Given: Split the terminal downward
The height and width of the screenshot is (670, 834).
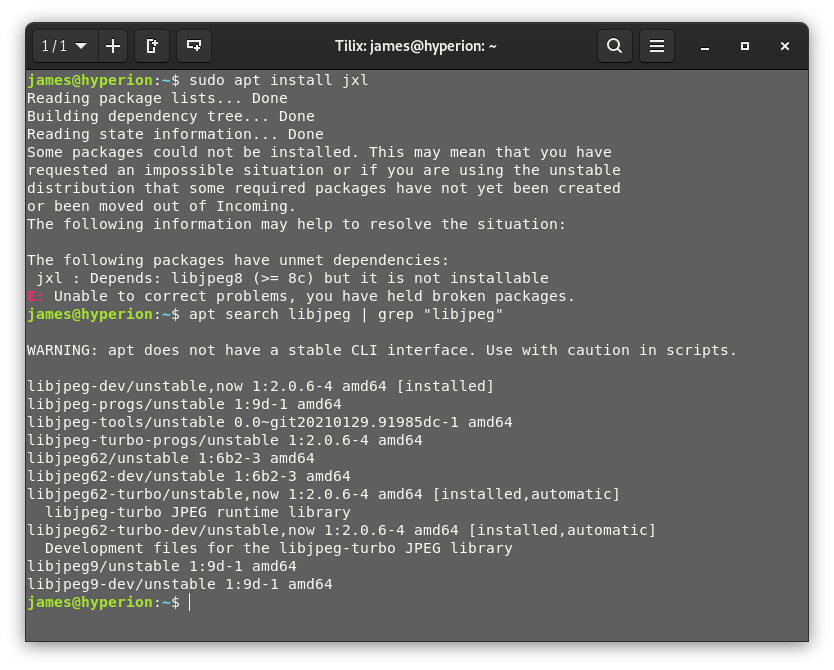Looking at the screenshot, I should (x=193, y=45).
